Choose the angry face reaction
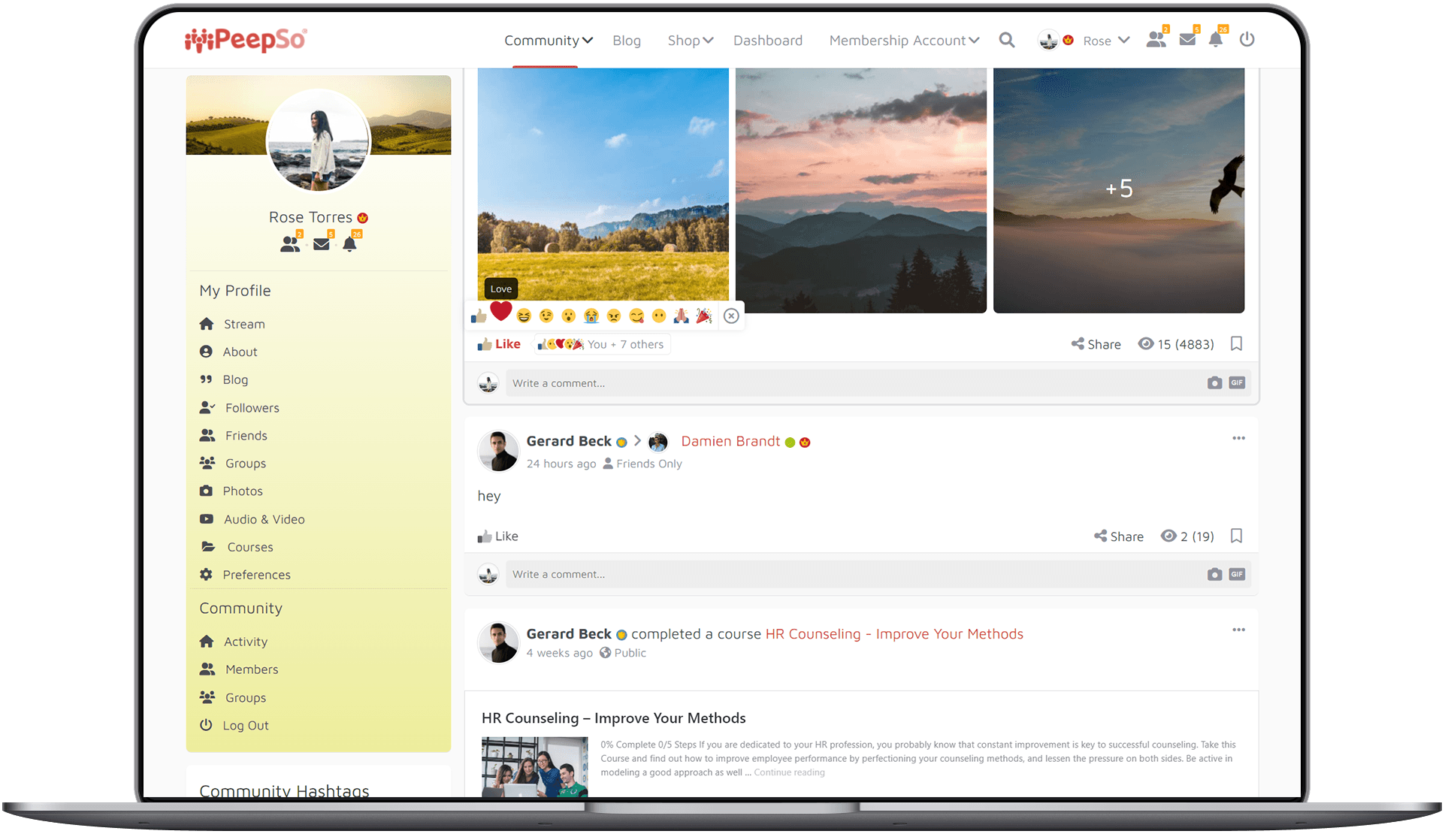This screenshot has height=840, width=1445. (x=614, y=316)
